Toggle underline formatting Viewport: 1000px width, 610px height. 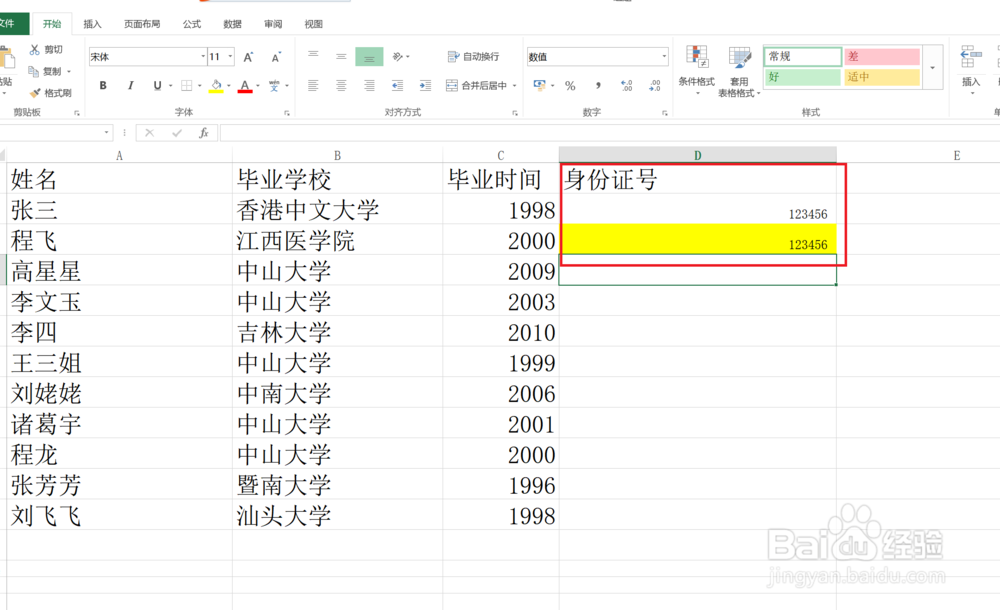click(158, 86)
